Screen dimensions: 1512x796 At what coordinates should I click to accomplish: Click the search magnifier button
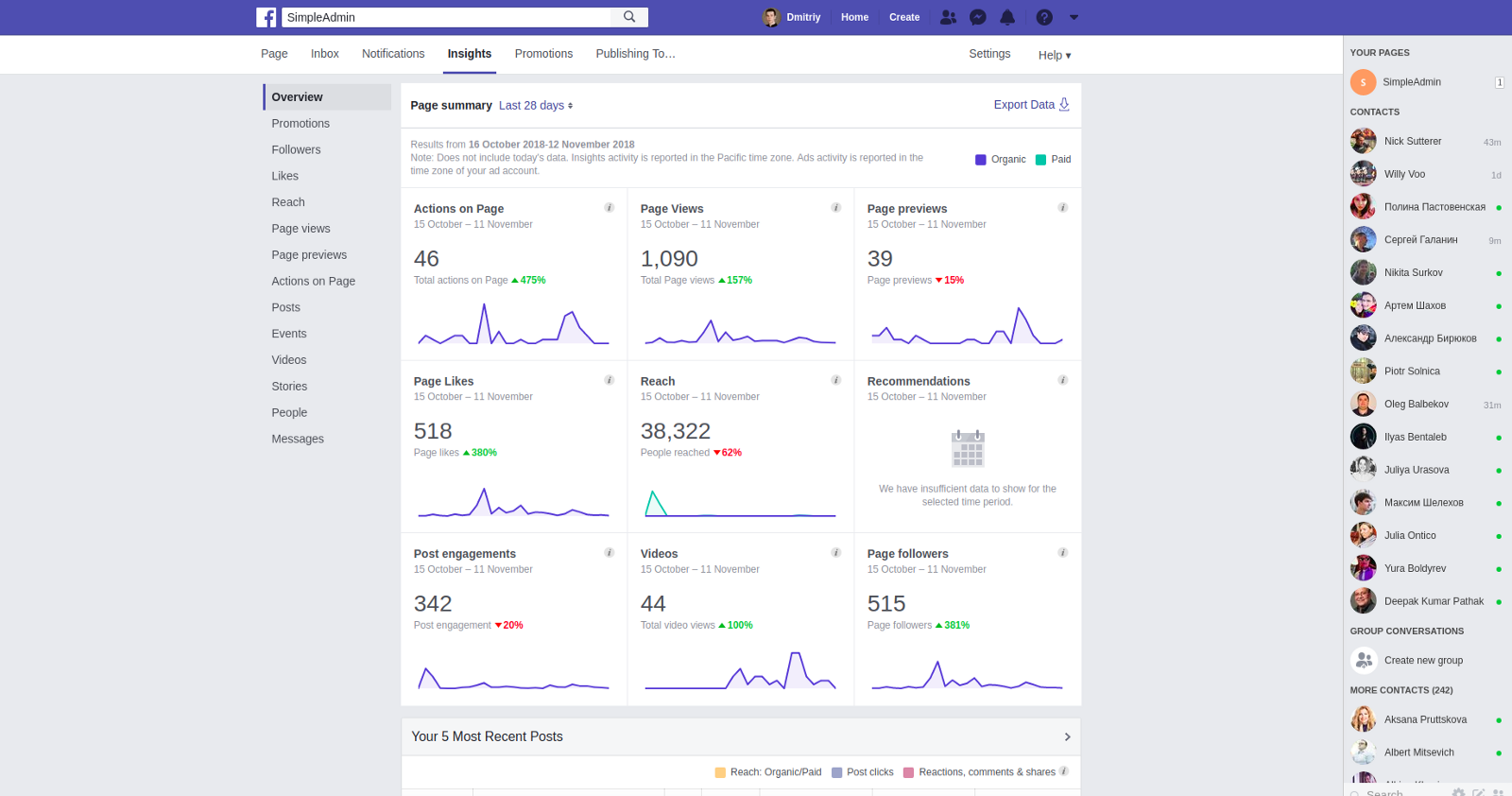(629, 17)
